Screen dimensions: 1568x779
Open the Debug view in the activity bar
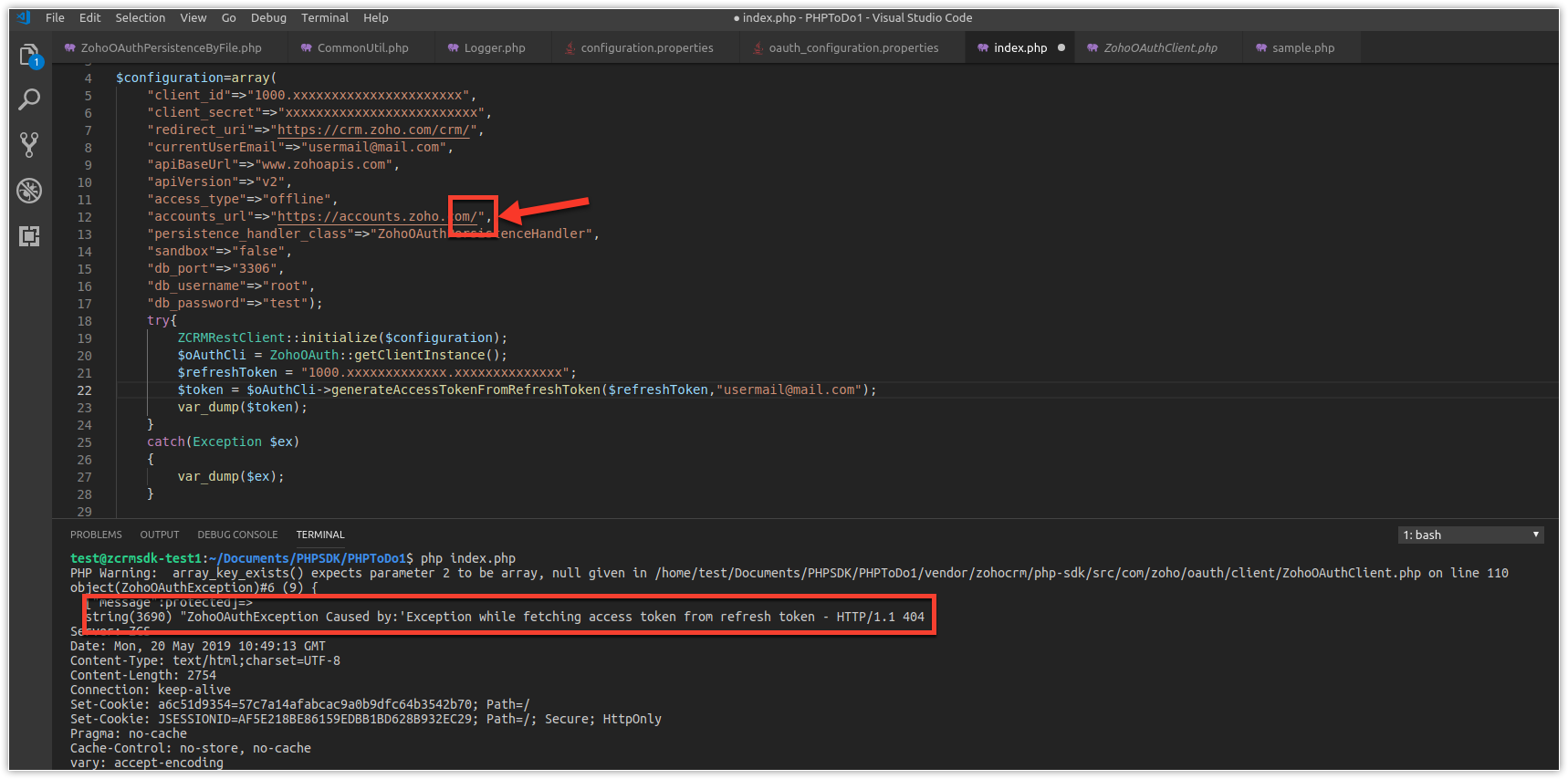pyautogui.click(x=29, y=191)
